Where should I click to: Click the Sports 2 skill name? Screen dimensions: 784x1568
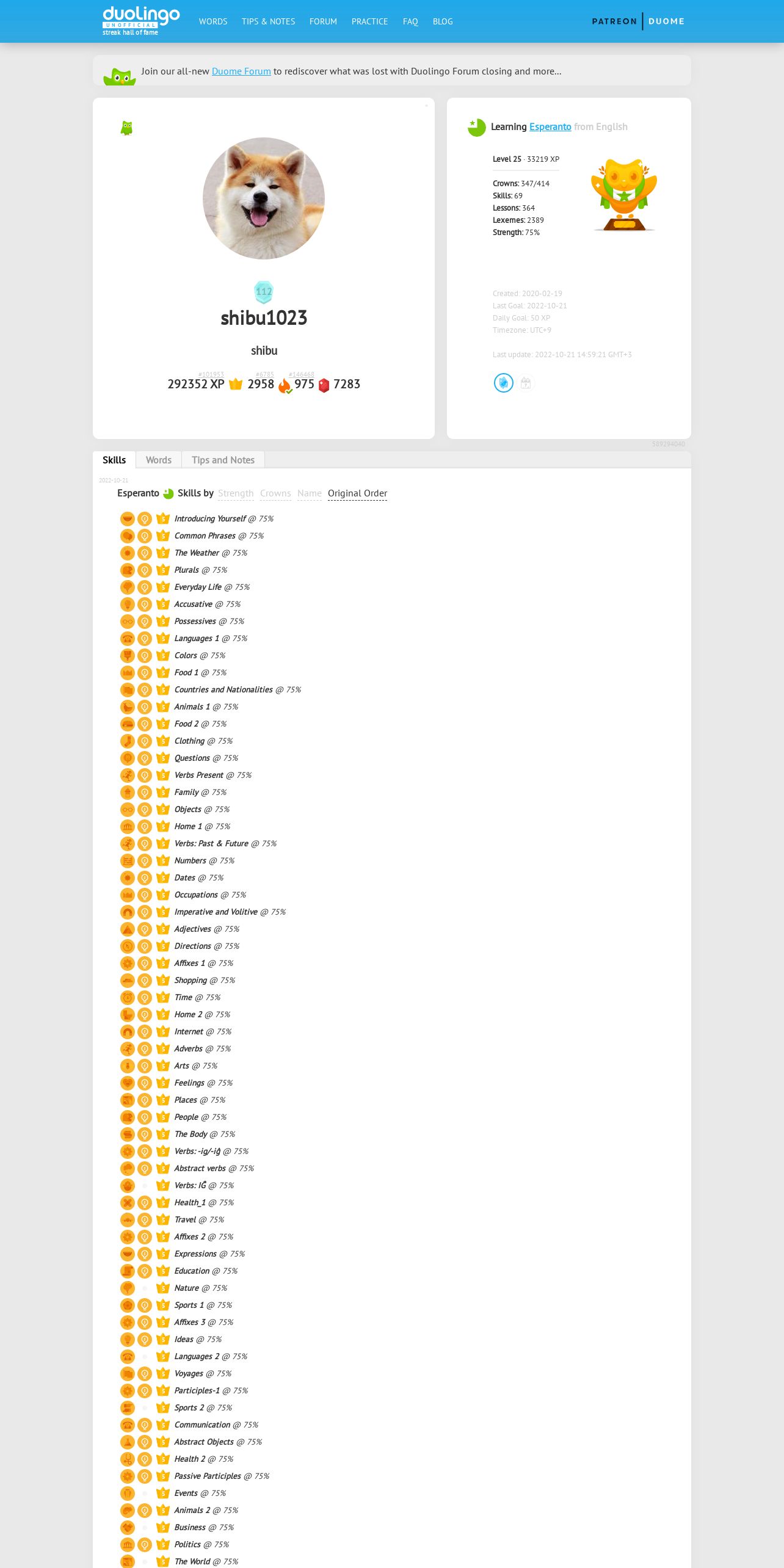point(189,1408)
